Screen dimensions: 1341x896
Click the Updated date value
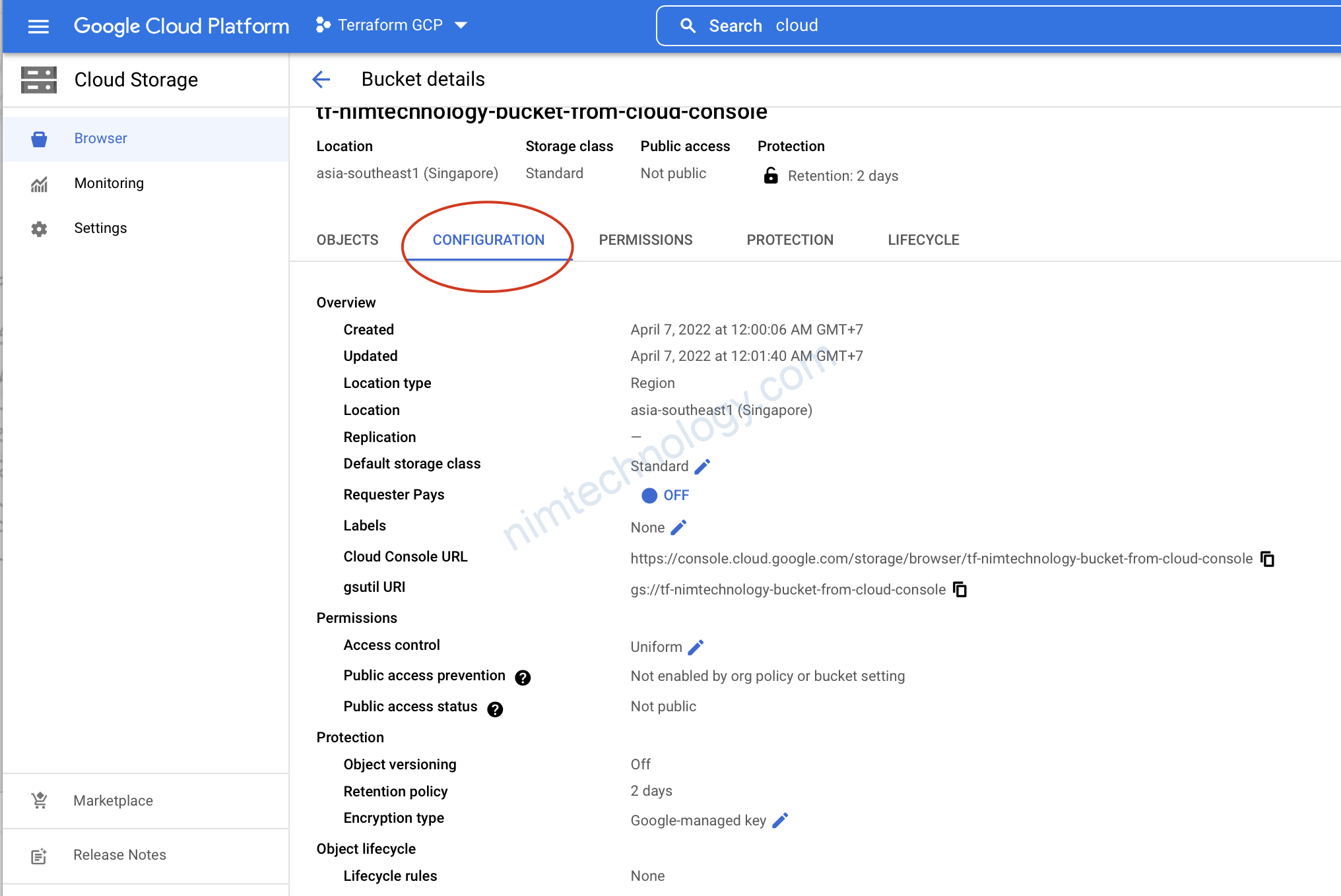click(747, 356)
